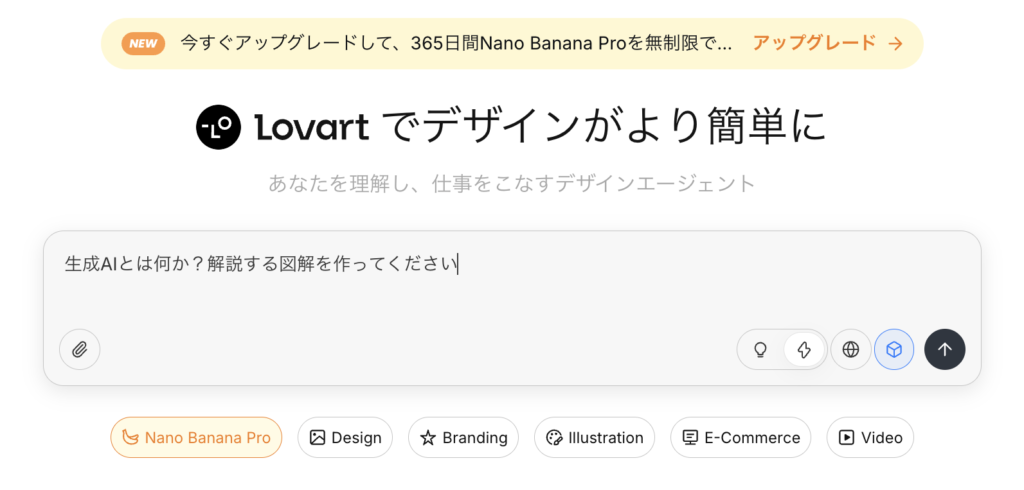The width and height of the screenshot is (1024, 490).
Task: Select the lightbulb thinking mode option
Action: point(760,350)
